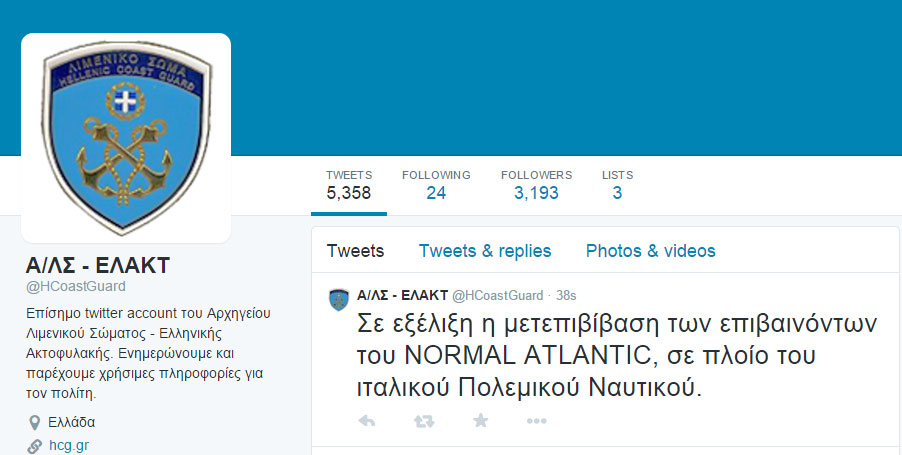Click the @HCoastGuard handle under profile name
The image size is (902, 455).
pyautogui.click(x=75, y=286)
